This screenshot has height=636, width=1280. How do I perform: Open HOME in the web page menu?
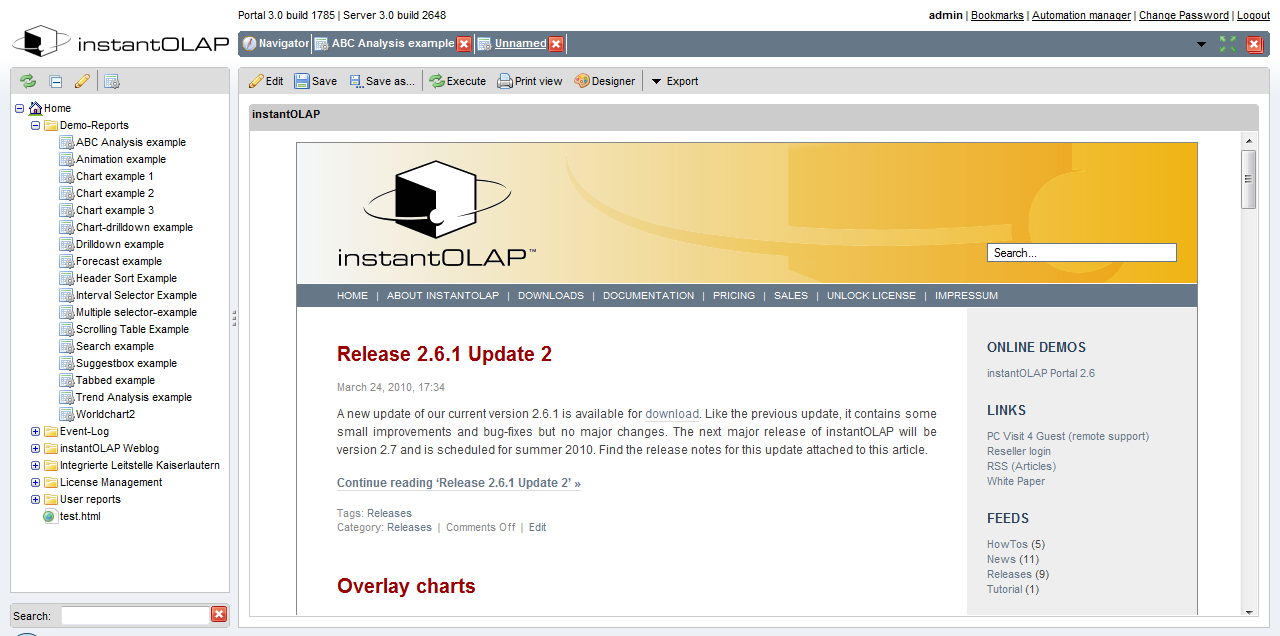(352, 296)
